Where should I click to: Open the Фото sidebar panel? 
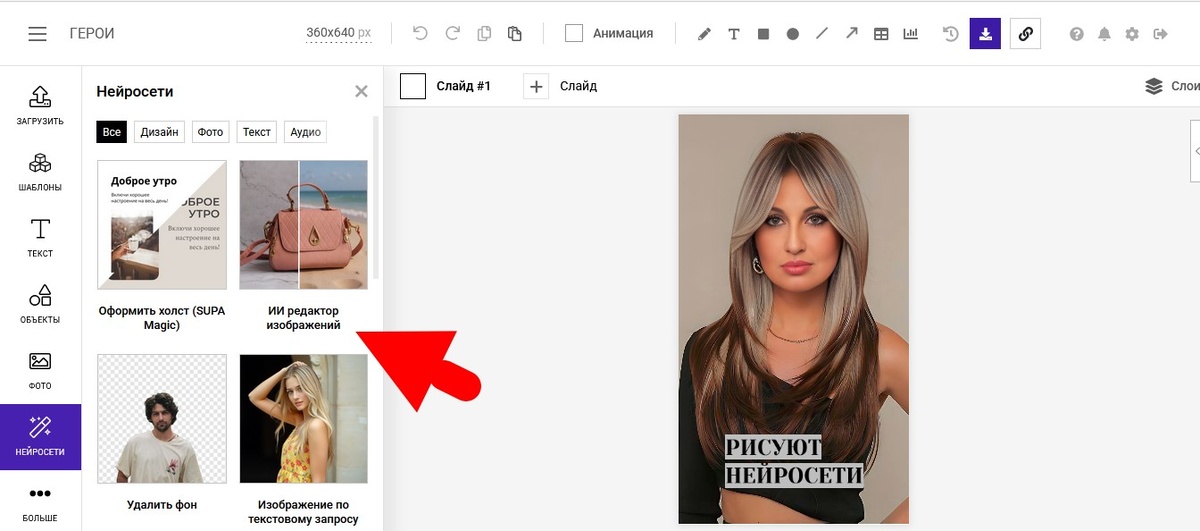(40, 369)
